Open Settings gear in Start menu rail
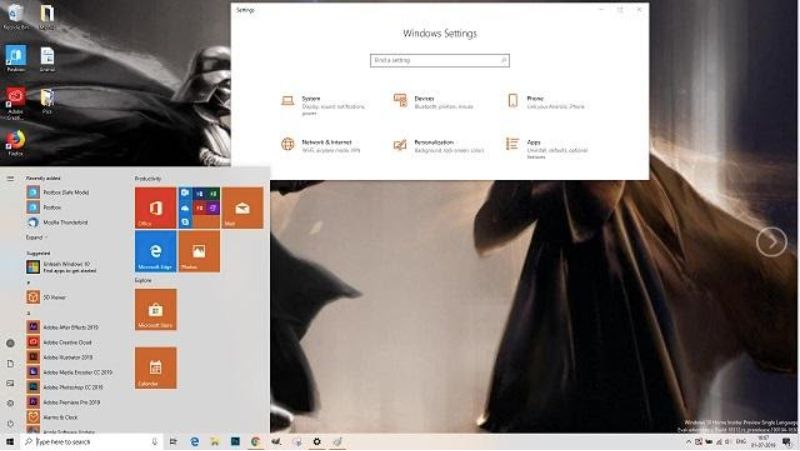Image resolution: width=800 pixels, height=451 pixels. 10,403
